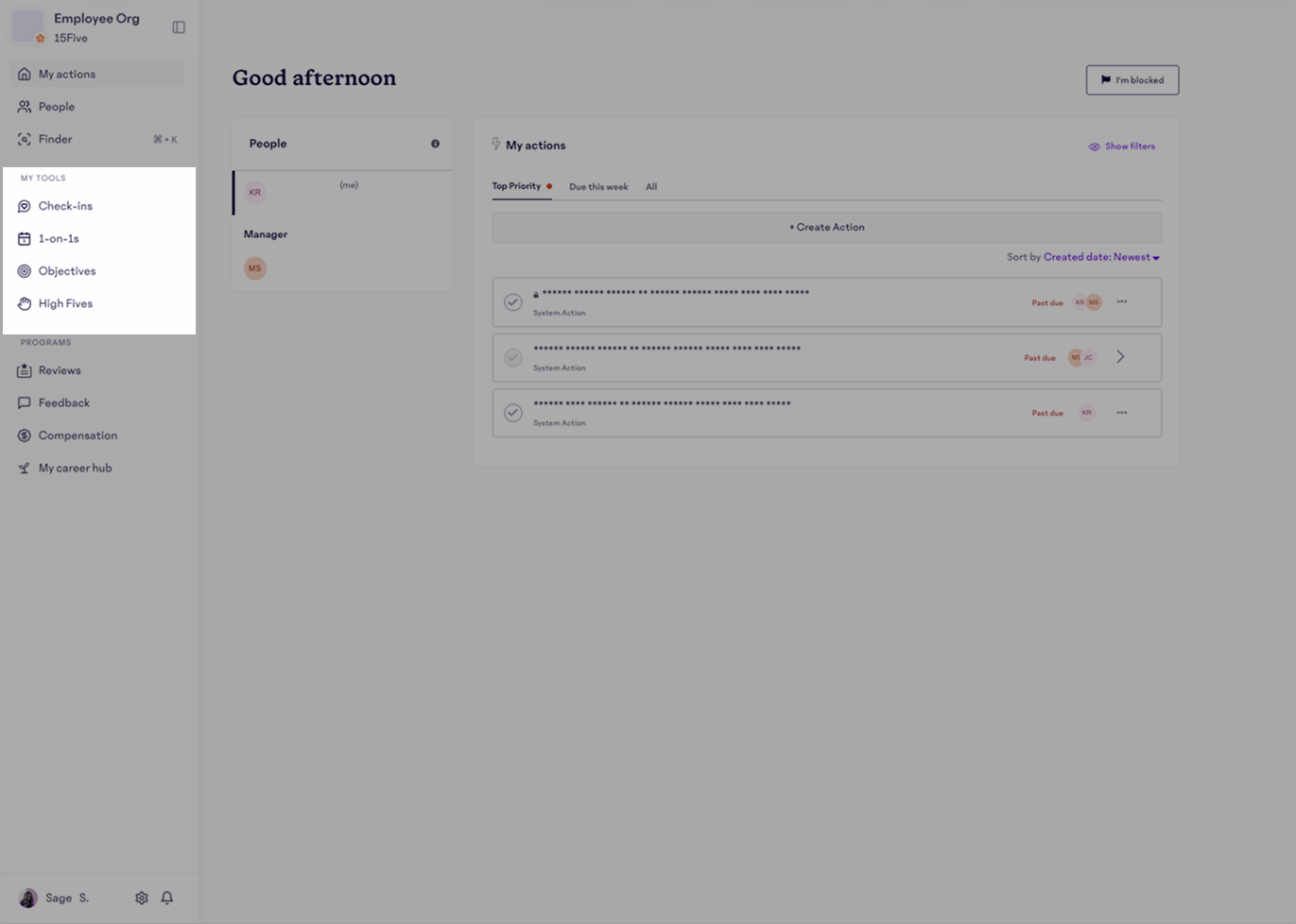Toggle Show filters on My actions

[x=1122, y=145]
